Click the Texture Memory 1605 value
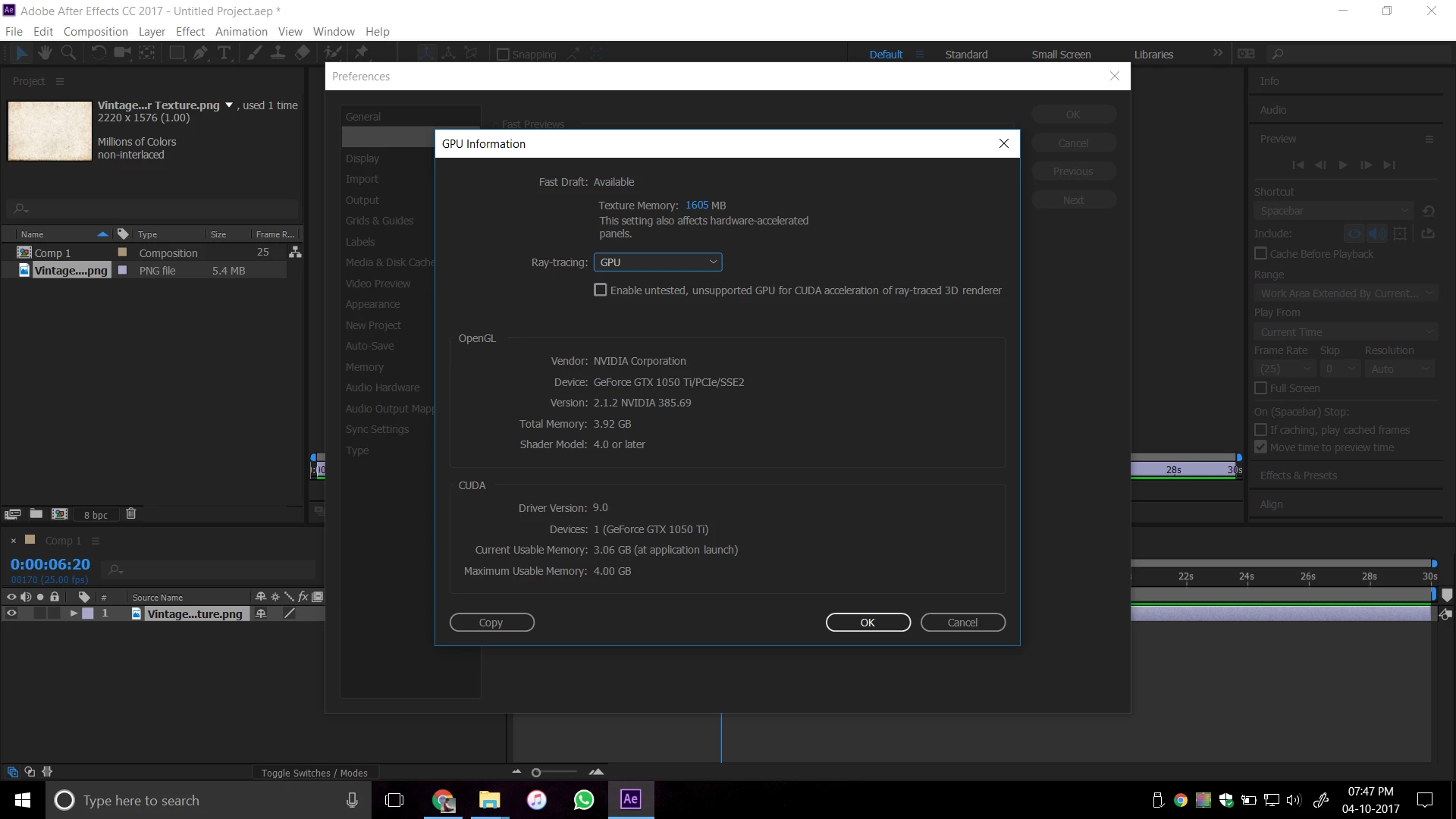 [x=696, y=206]
